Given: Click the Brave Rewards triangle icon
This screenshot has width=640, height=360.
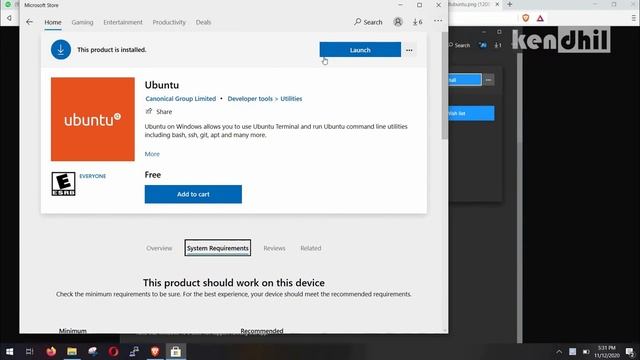Looking at the screenshot, I should point(540,18).
